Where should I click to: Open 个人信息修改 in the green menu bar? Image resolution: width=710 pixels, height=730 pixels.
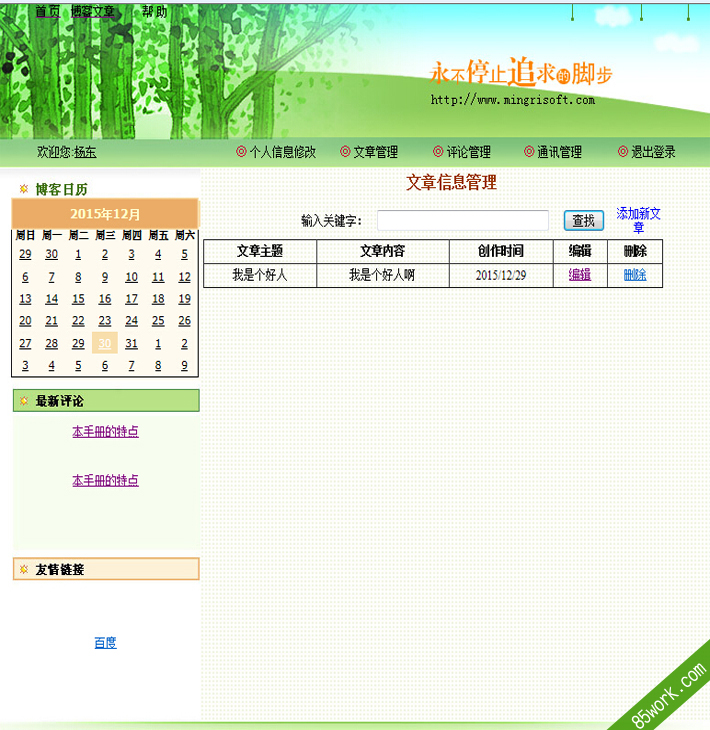[283, 152]
